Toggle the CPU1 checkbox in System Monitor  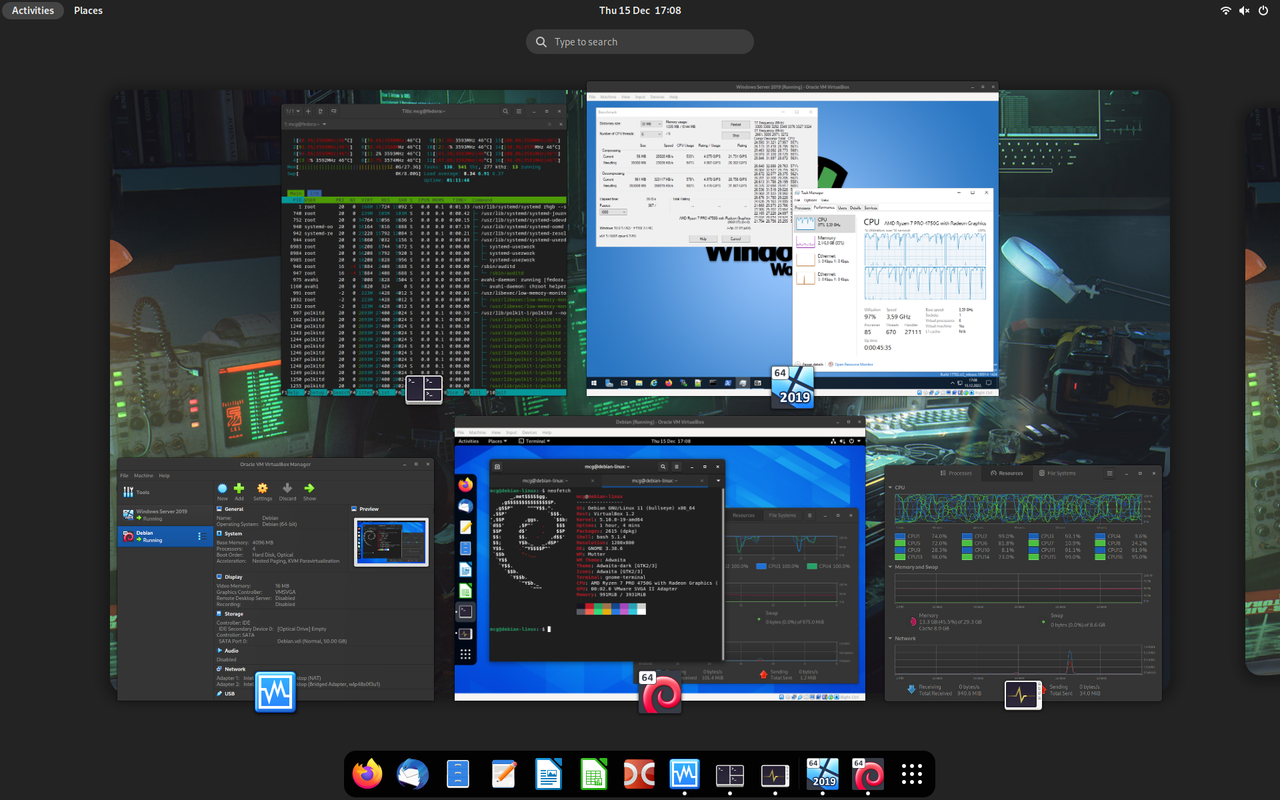pos(899,536)
